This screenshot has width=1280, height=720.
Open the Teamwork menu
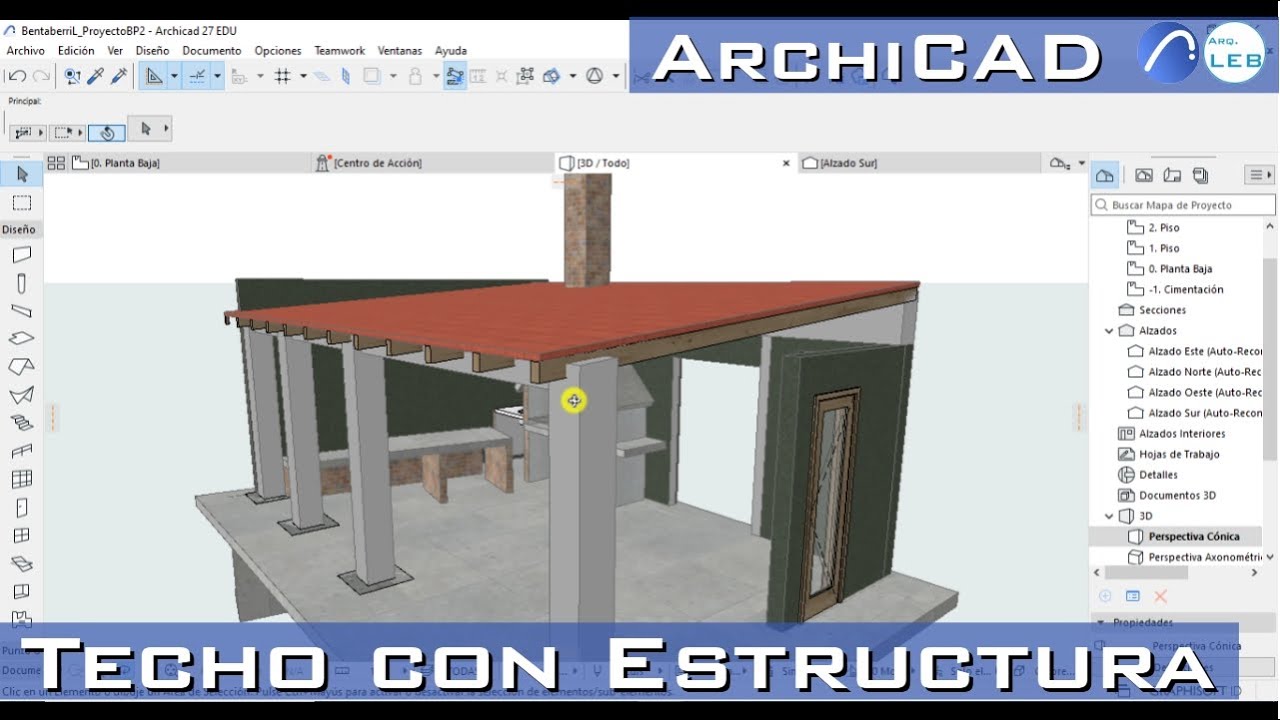click(340, 50)
